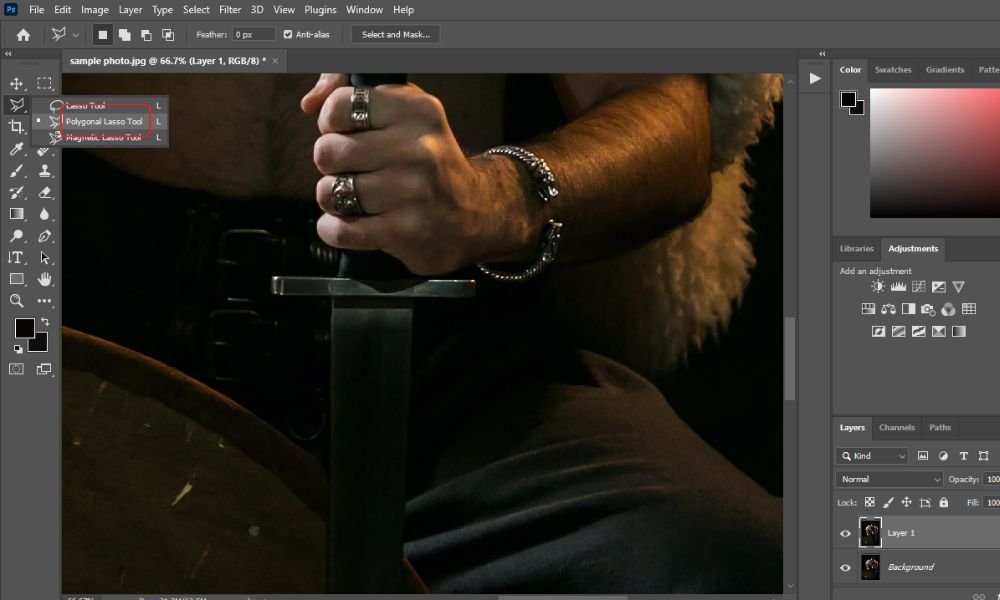Choose Polygonal Lasso Tool from flyout

tap(104, 121)
